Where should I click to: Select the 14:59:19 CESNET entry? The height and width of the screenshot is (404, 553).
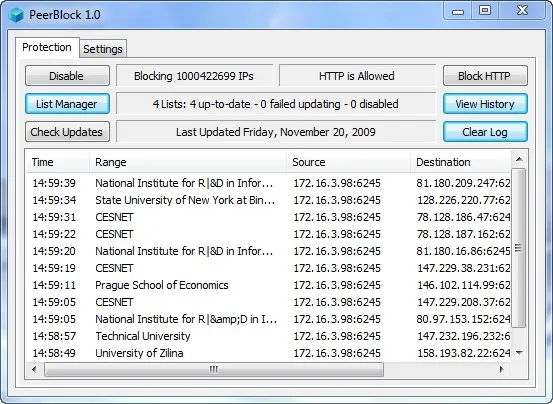(x=268, y=268)
